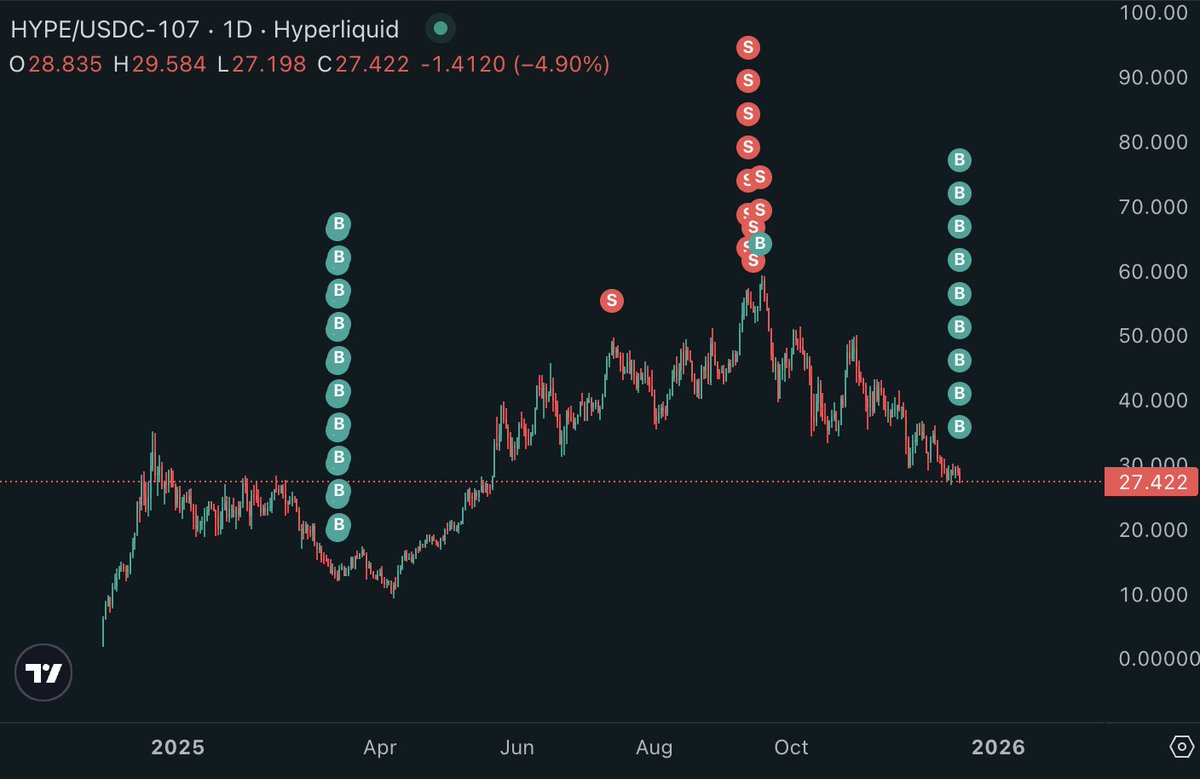Click the topmost B marker in December column

coord(959,160)
